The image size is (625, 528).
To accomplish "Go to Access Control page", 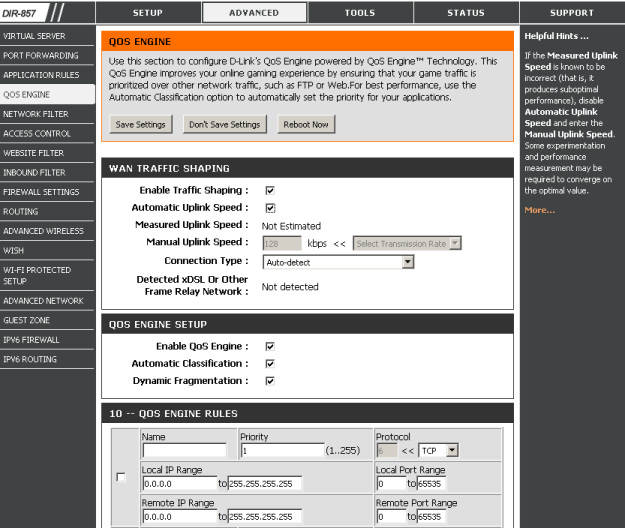I will (47, 133).
